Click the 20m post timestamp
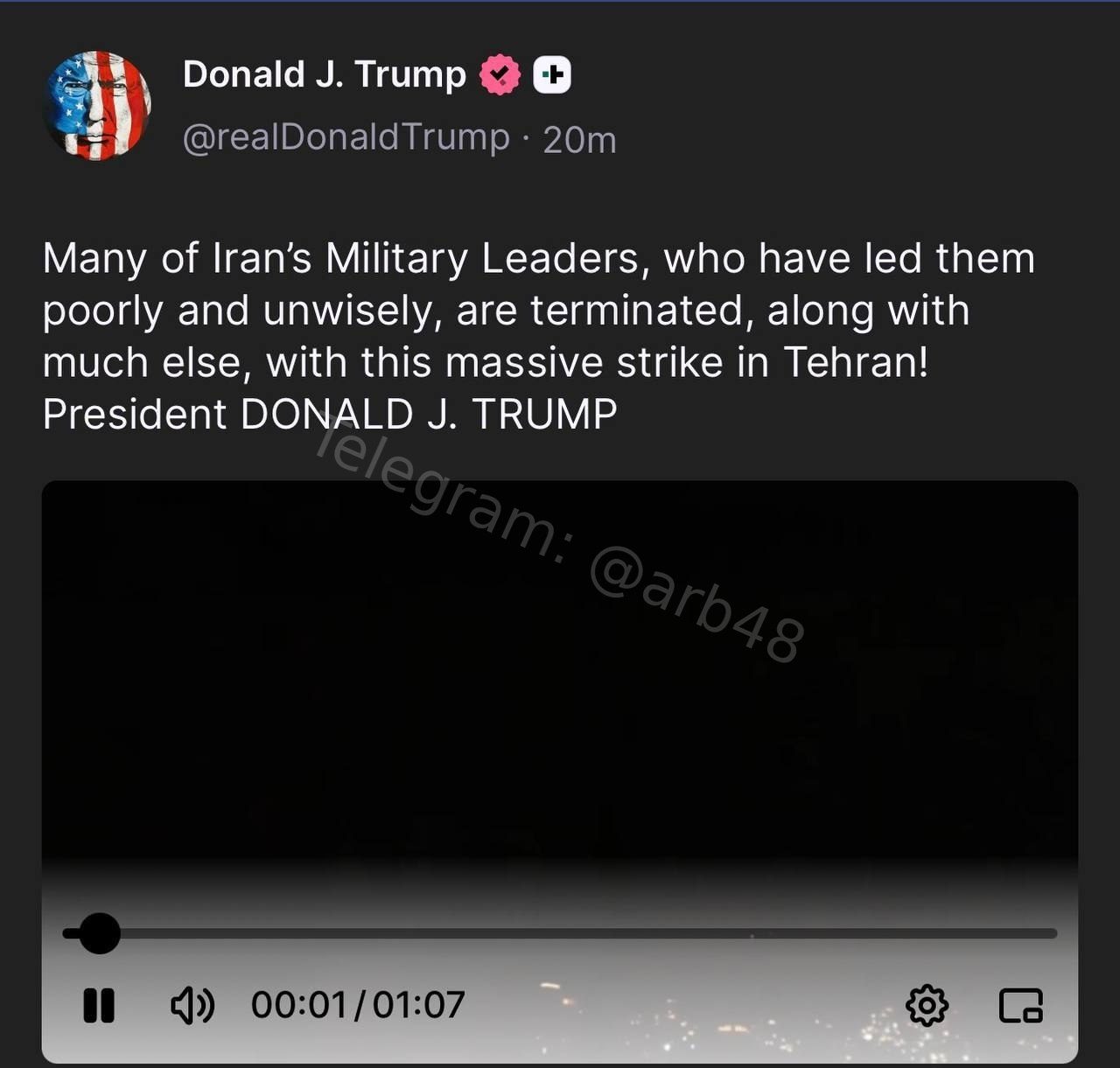 tap(579, 140)
